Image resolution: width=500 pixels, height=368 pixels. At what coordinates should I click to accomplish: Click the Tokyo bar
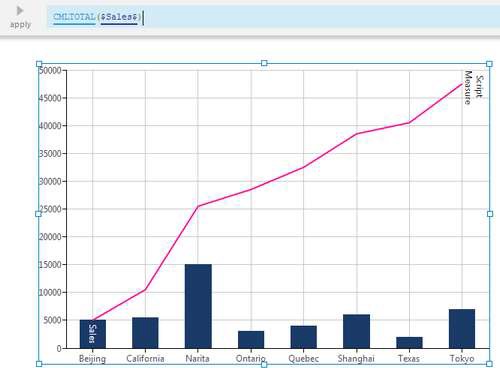[x=462, y=329]
